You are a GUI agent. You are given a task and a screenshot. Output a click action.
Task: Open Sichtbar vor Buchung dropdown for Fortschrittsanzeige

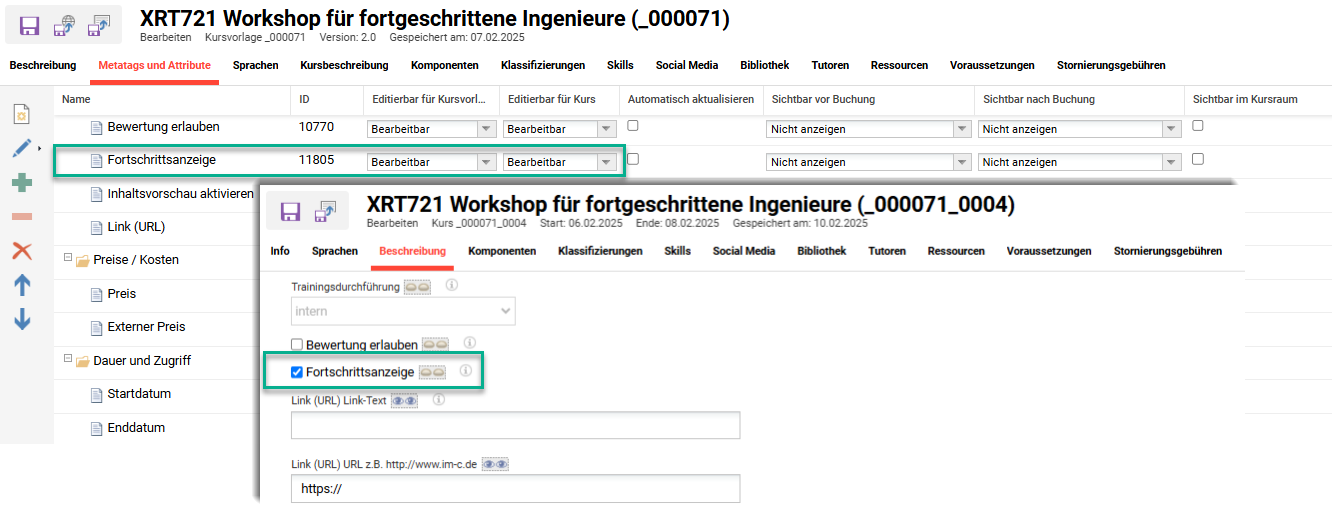(x=868, y=162)
